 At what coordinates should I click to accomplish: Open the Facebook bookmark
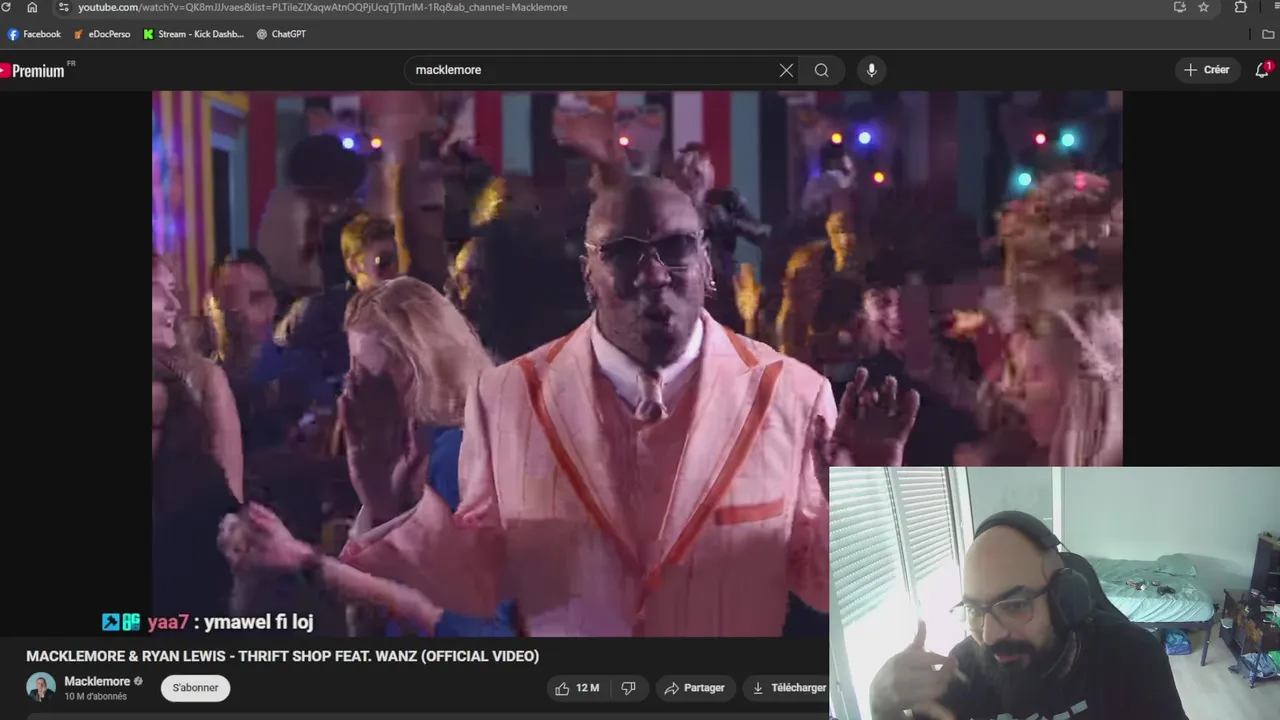tap(34, 34)
